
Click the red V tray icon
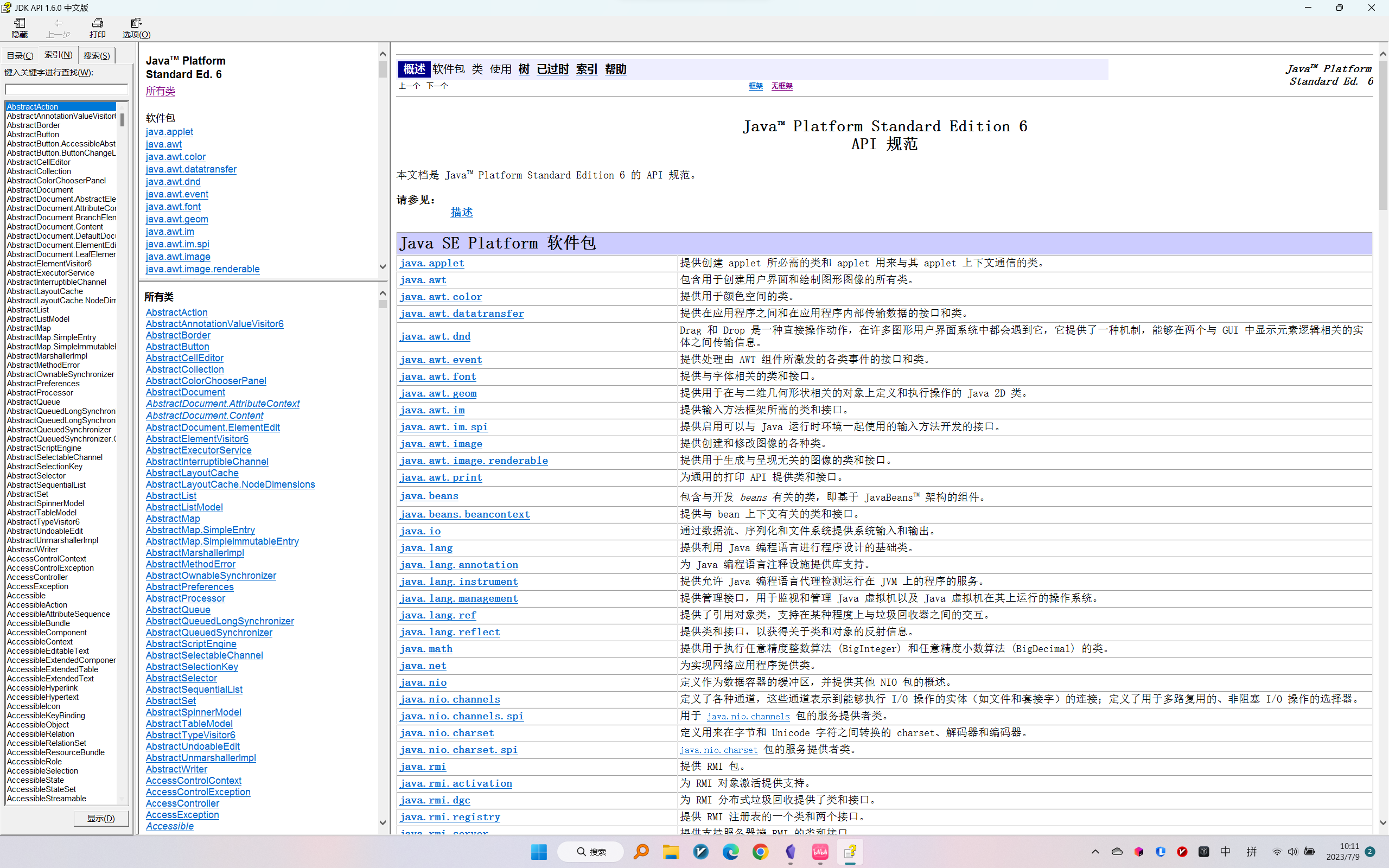coord(1182,852)
